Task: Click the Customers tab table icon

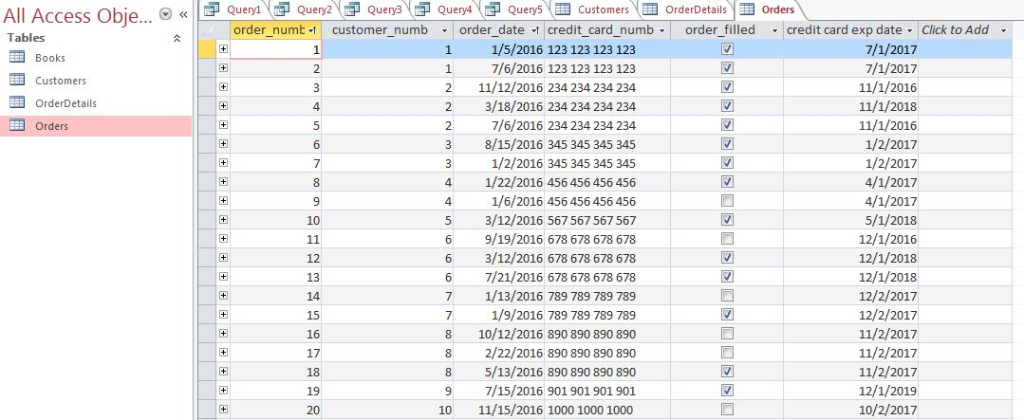Action: click(563, 9)
